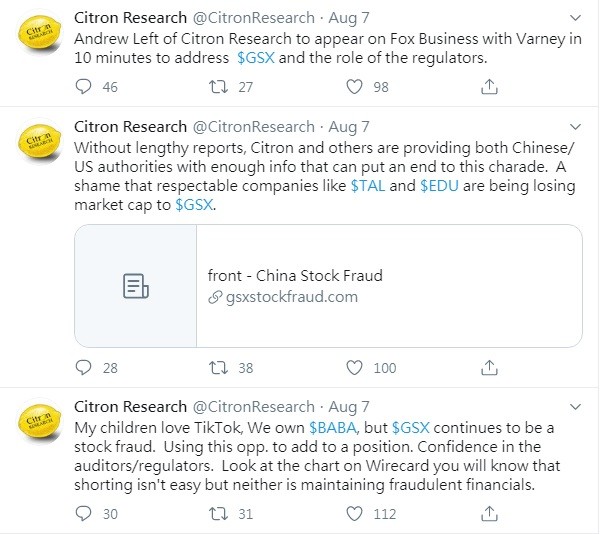Retweet the Fox Business Varney tweet
The height and width of the screenshot is (534, 616).
click(x=218, y=86)
